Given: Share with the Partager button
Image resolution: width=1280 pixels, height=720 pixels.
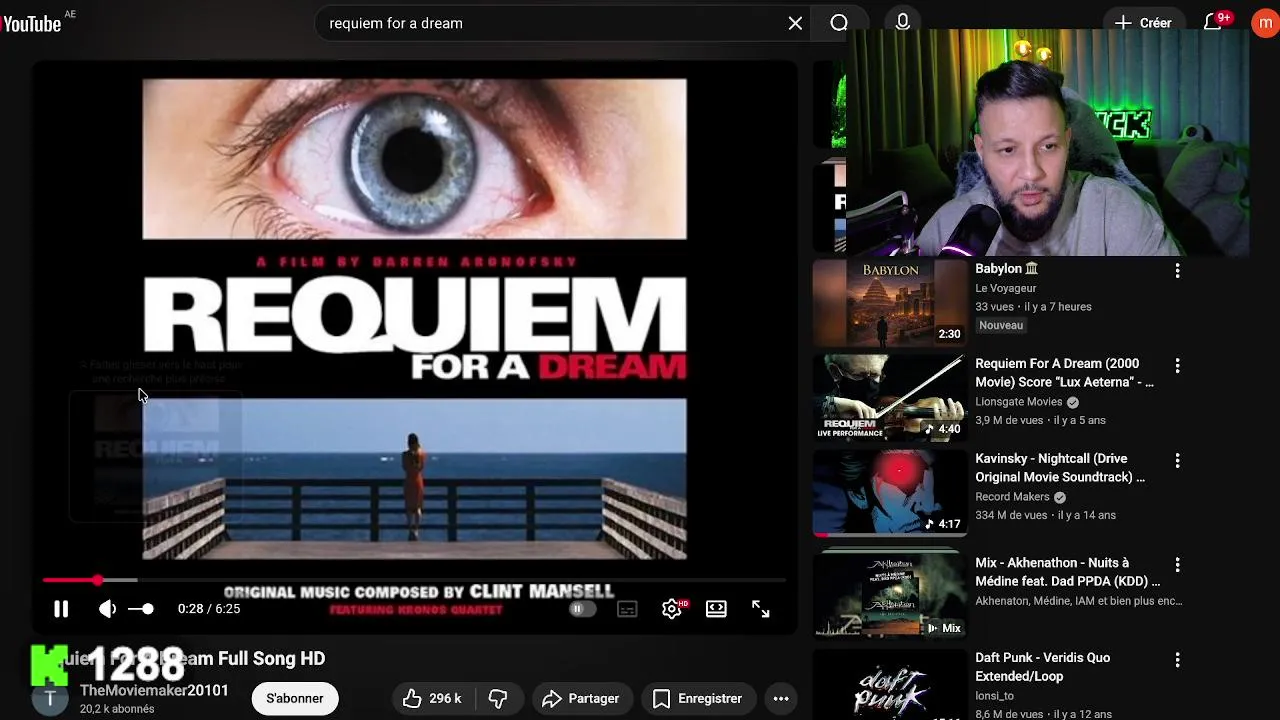Looking at the screenshot, I should click(x=581, y=698).
